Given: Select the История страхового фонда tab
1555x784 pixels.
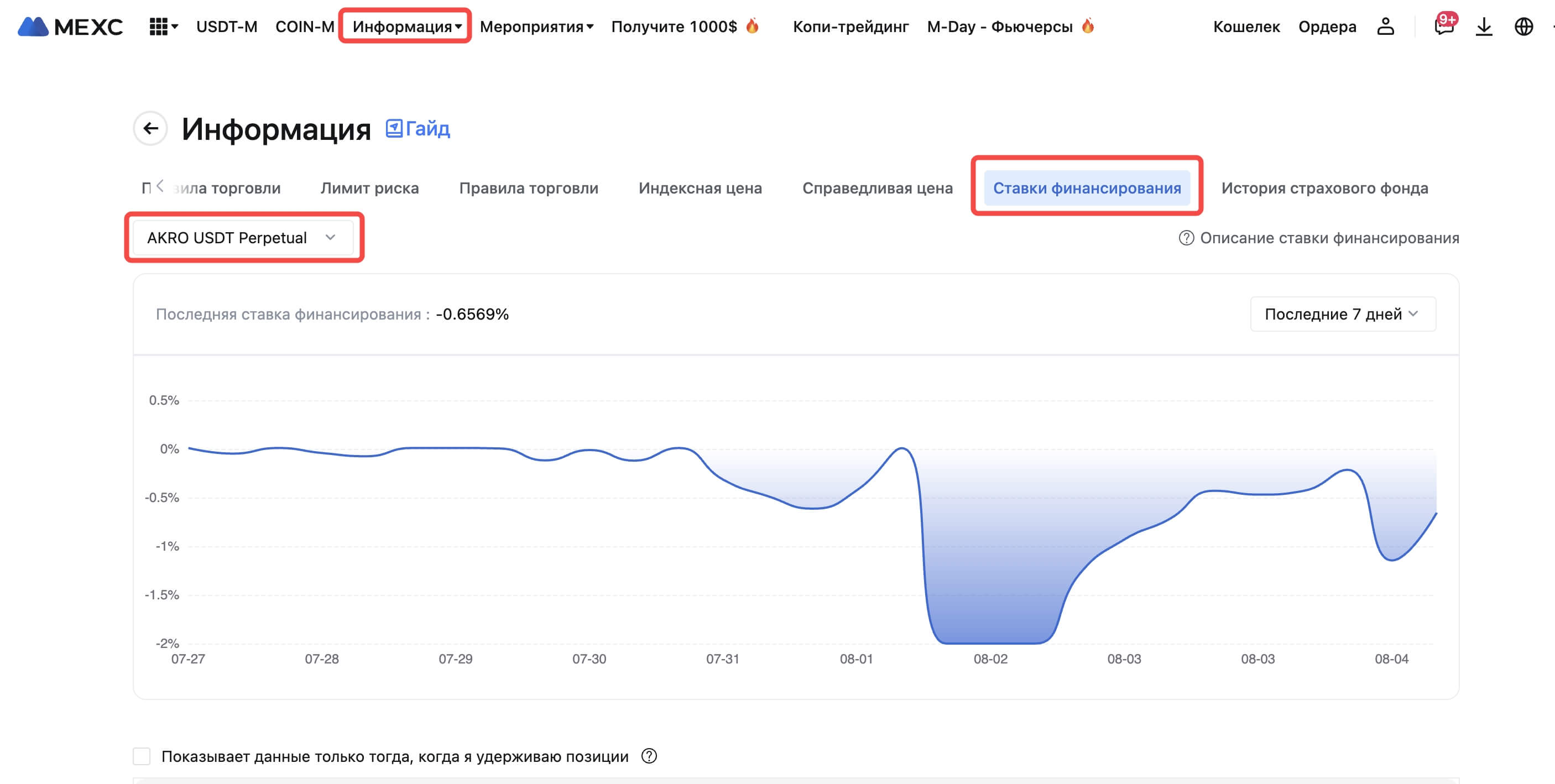Looking at the screenshot, I should pos(1324,189).
